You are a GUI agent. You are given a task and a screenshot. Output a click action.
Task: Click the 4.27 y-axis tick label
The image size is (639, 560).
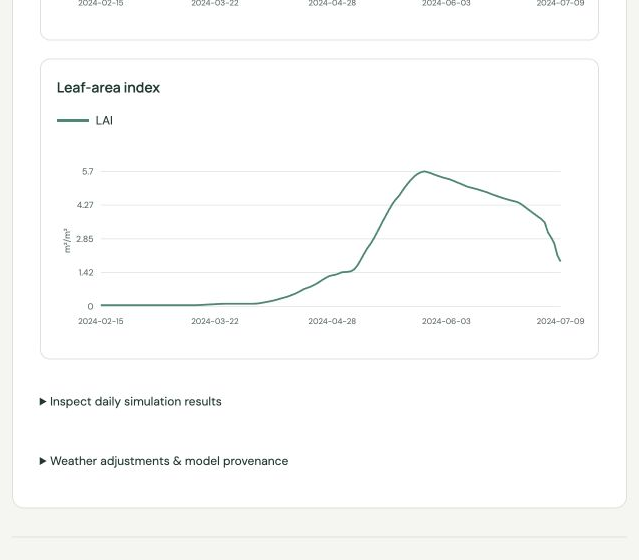(85, 205)
